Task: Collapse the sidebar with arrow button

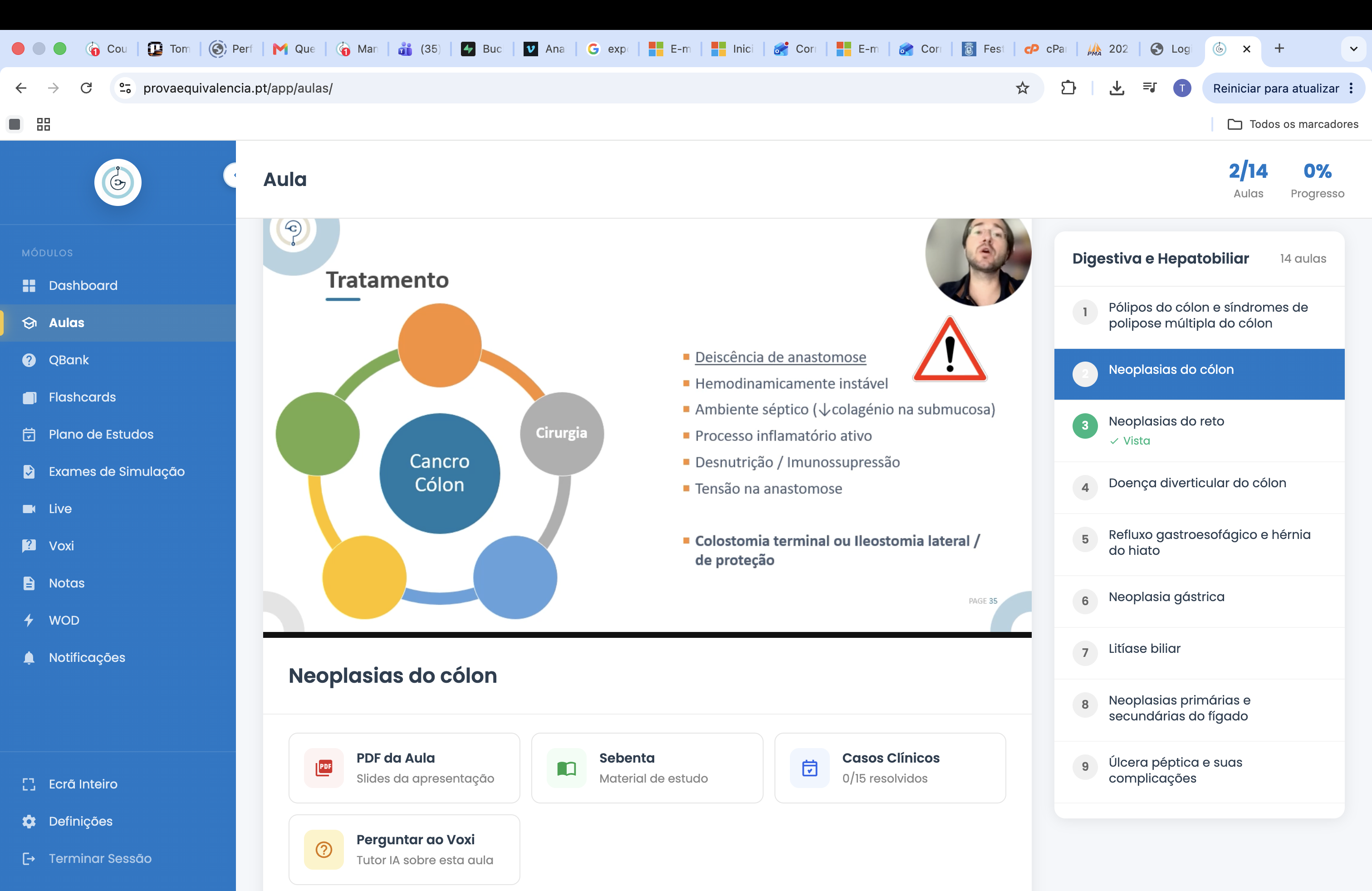Action: pyautogui.click(x=231, y=175)
